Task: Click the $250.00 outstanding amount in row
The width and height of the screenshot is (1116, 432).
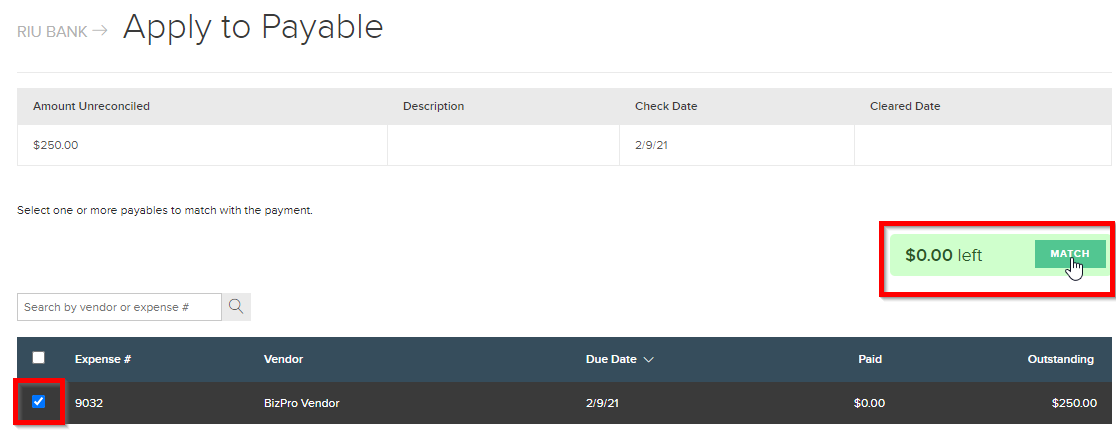Action: pos(1074,403)
